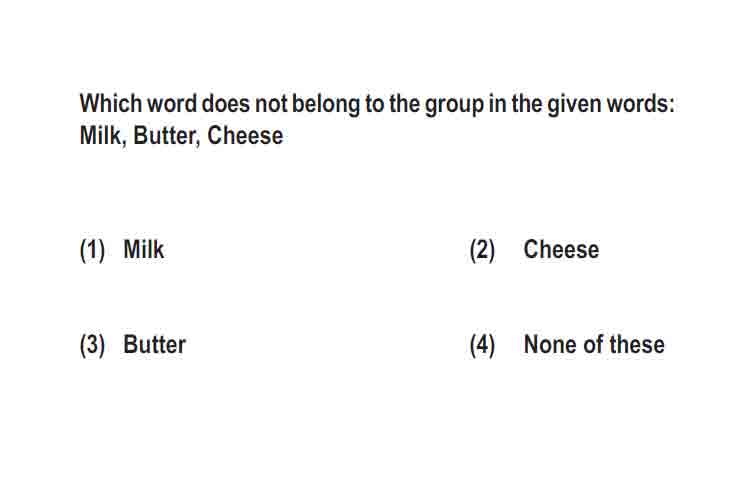The height and width of the screenshot is (500, 750).
Task: Click the (2) option number
Action: click(x=482, y=250)
